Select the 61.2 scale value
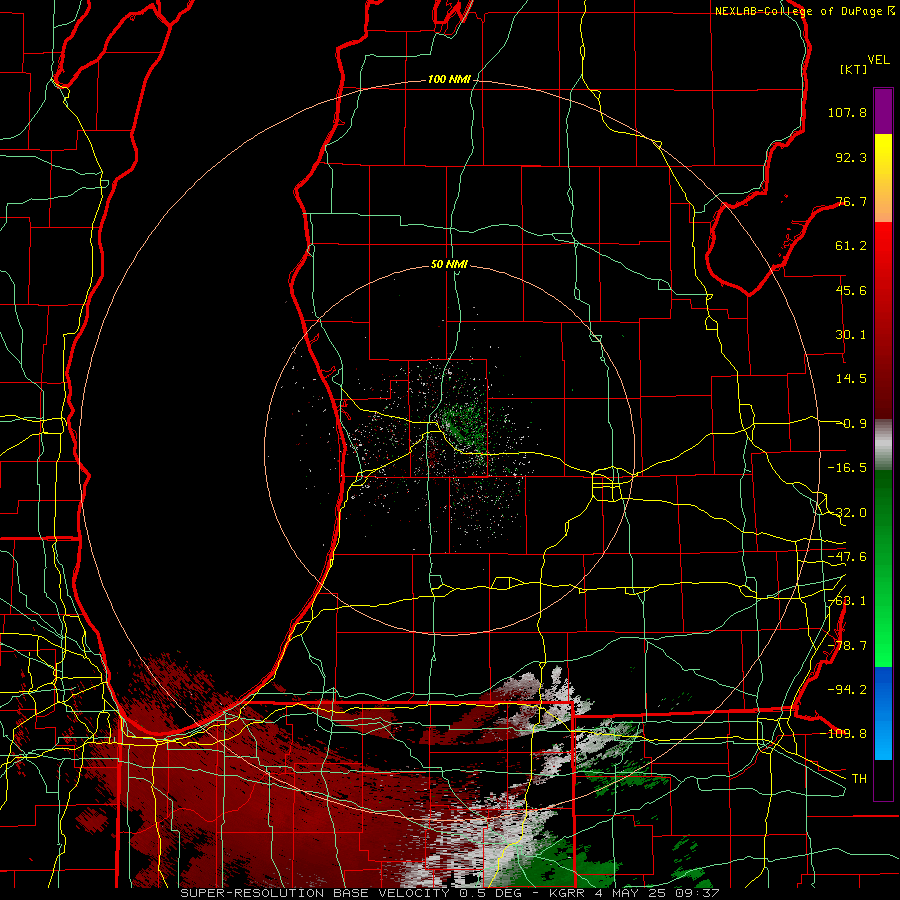 (x=851, y=246)
